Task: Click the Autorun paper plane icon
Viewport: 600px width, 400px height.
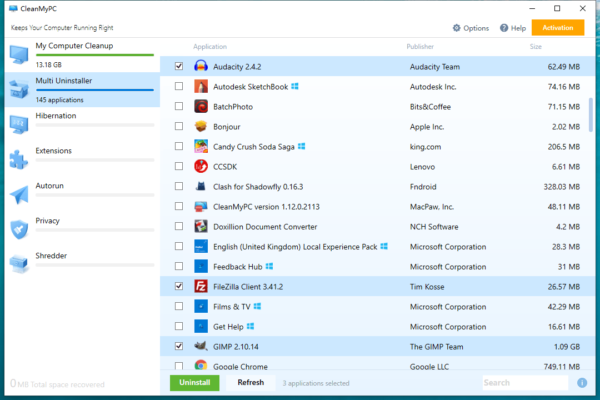Action: pyautogui.click(x=19, y=194)
